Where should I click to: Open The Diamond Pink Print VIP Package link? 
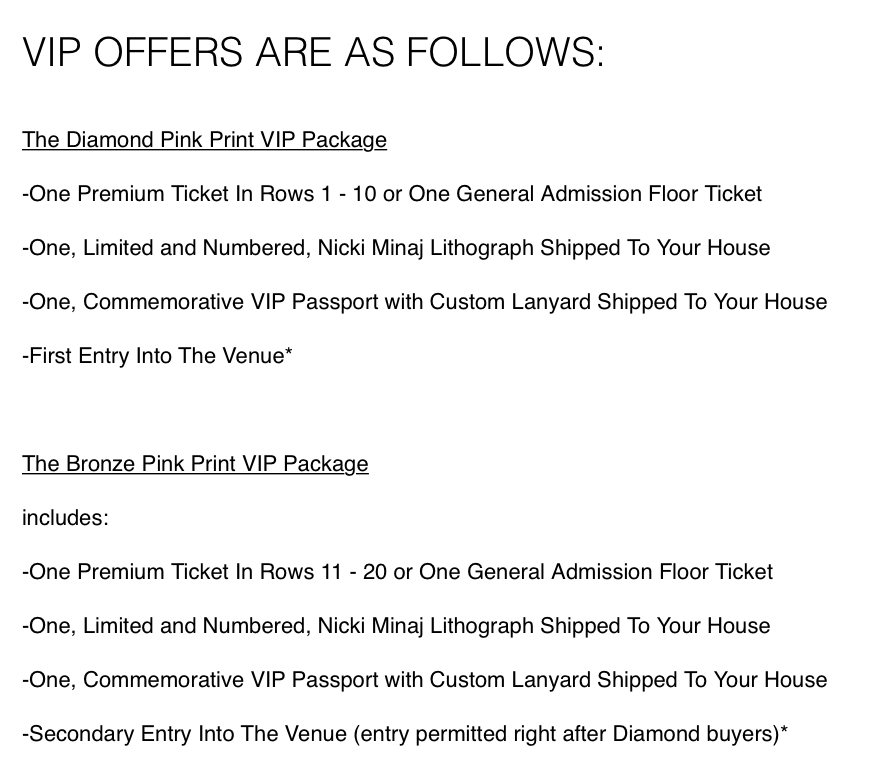click(204, 140)
